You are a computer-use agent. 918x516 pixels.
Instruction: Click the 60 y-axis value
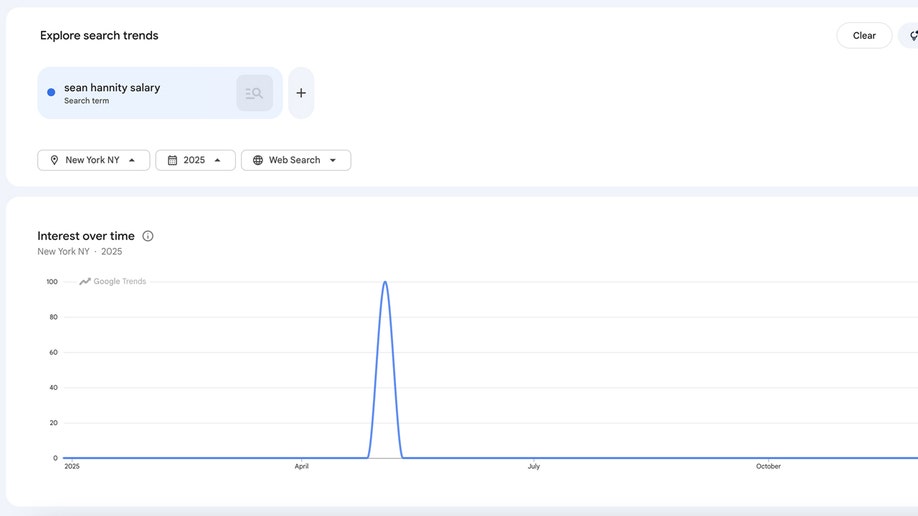(x=53, y=353)
